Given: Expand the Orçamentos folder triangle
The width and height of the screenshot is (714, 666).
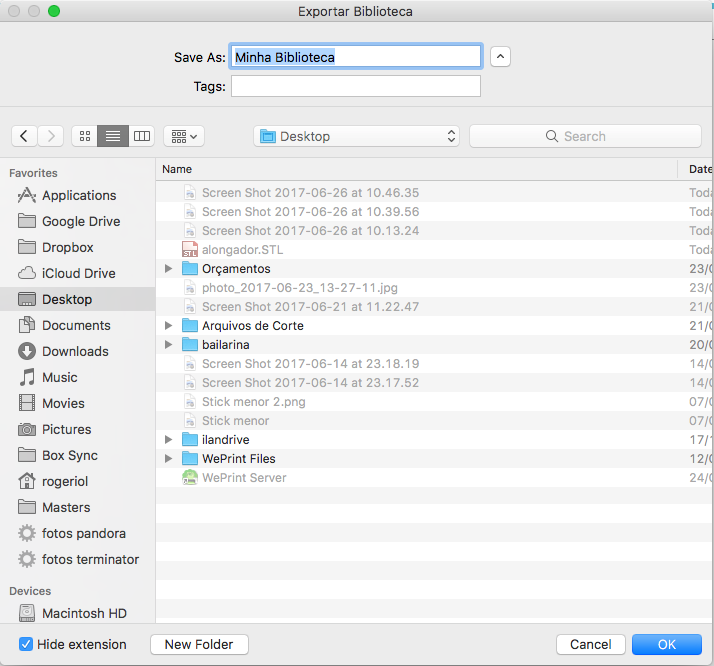Looking at the screenshot, I should 168,269.
